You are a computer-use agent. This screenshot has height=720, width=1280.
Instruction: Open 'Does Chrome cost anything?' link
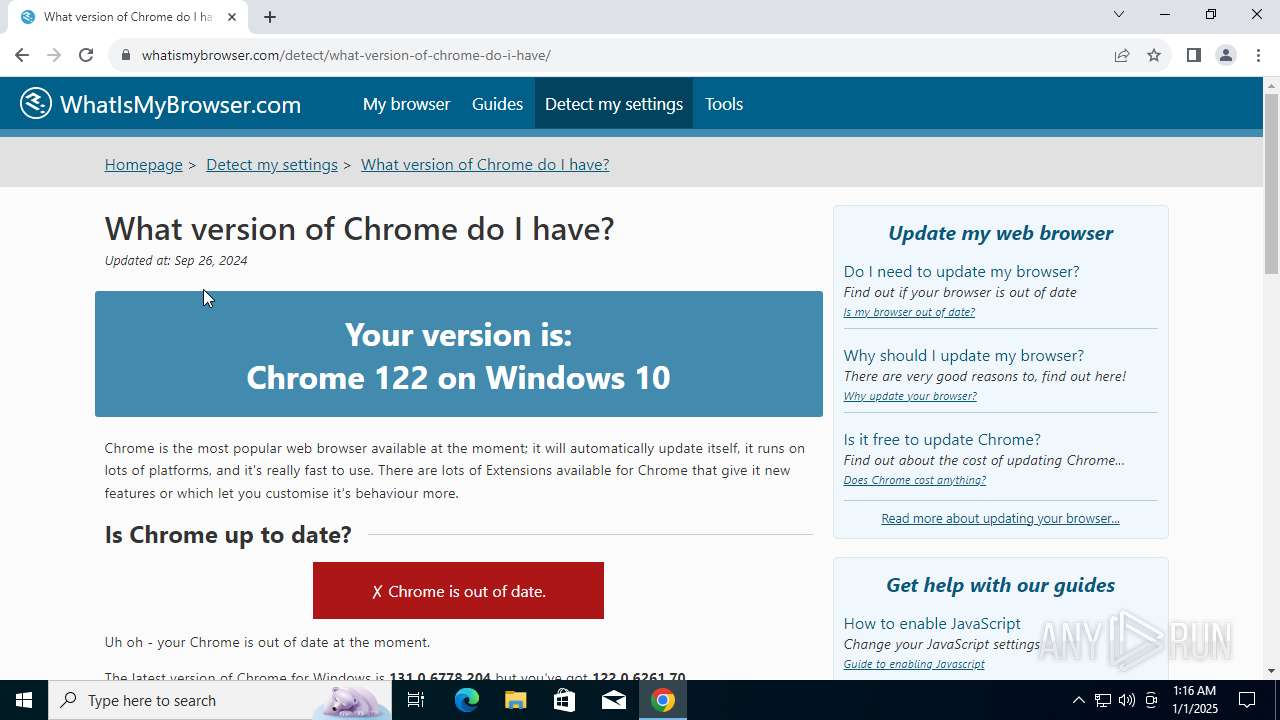click(915, 480)
